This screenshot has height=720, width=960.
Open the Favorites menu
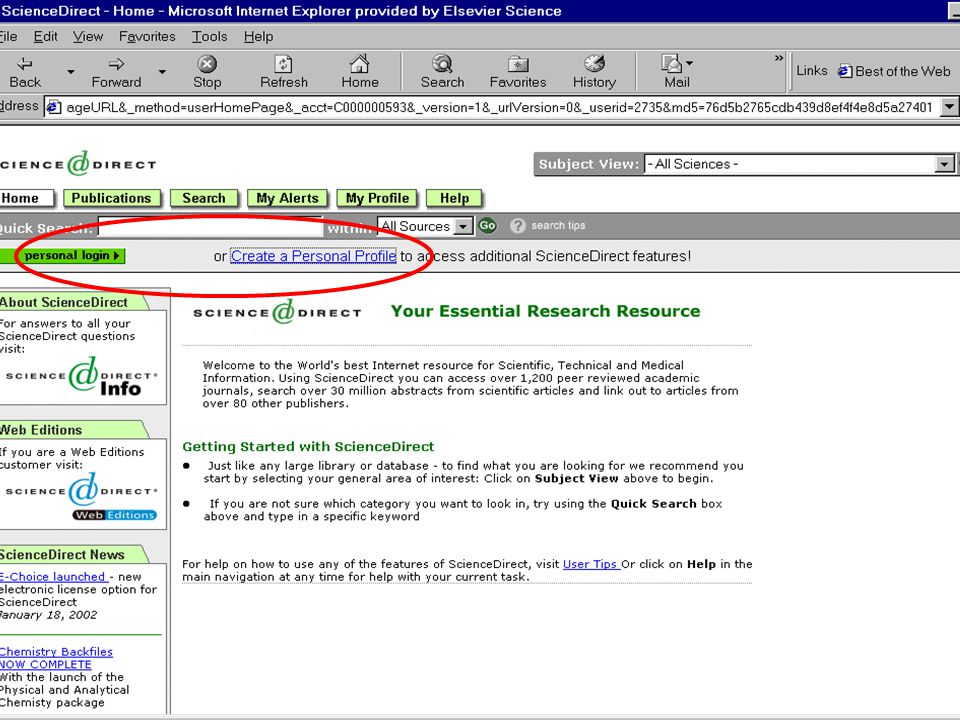click(x=147, y=37)
